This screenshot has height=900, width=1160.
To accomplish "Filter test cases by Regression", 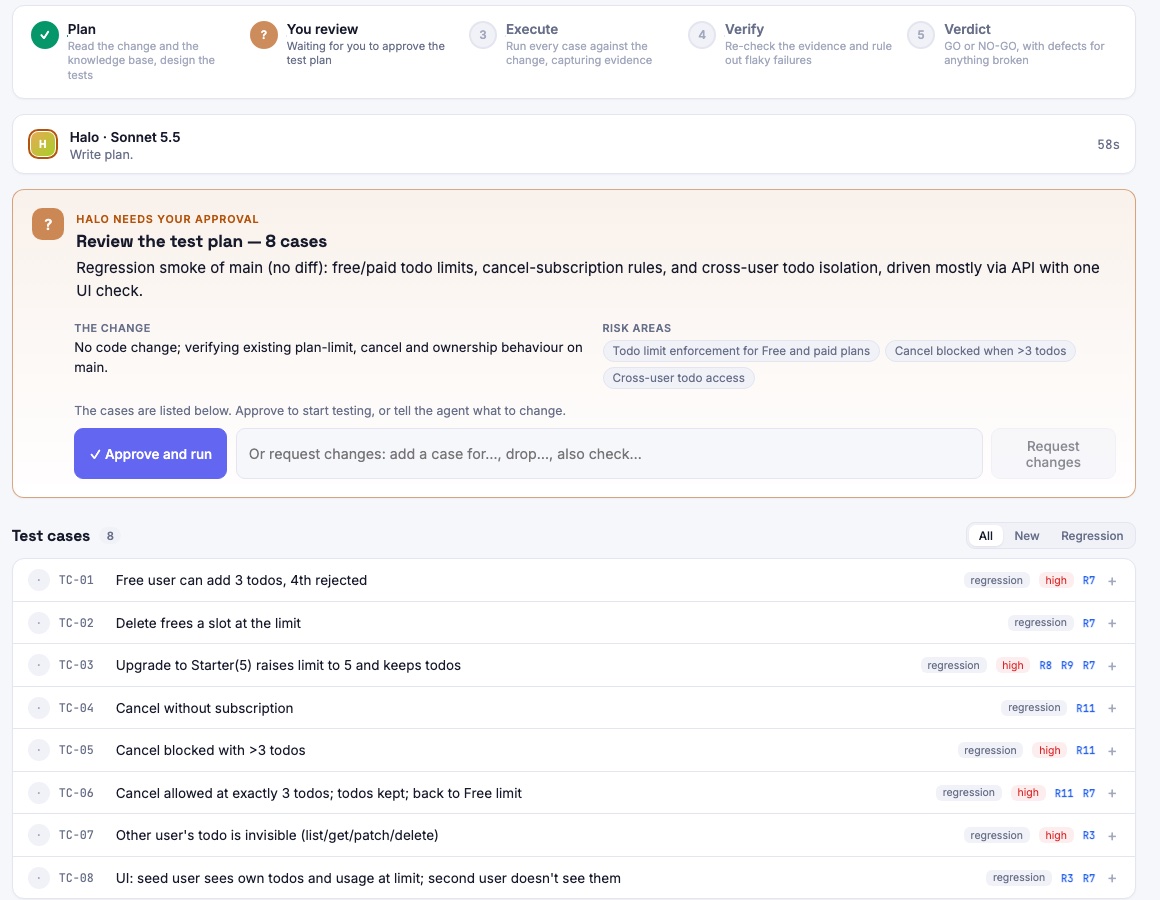I will click(1092, 535).
